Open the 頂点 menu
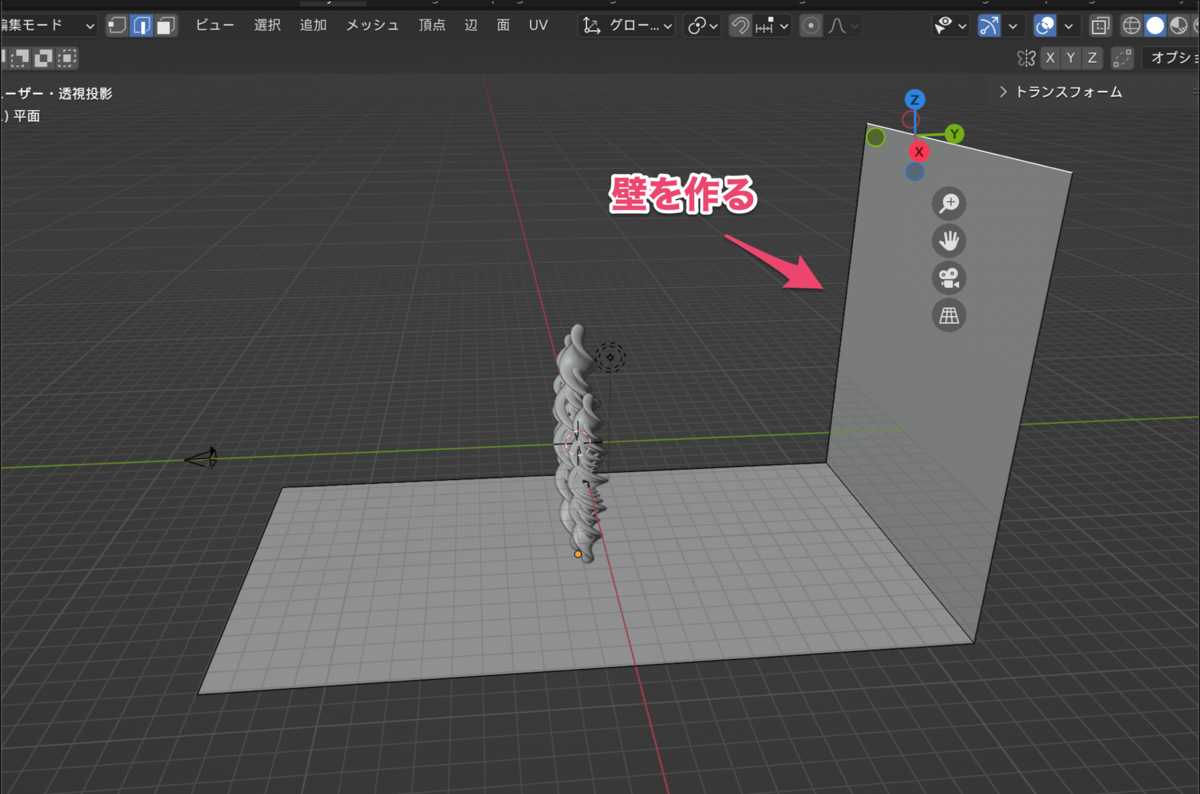The height and width of the screenshot is (794, 1200). coord(432,25)
